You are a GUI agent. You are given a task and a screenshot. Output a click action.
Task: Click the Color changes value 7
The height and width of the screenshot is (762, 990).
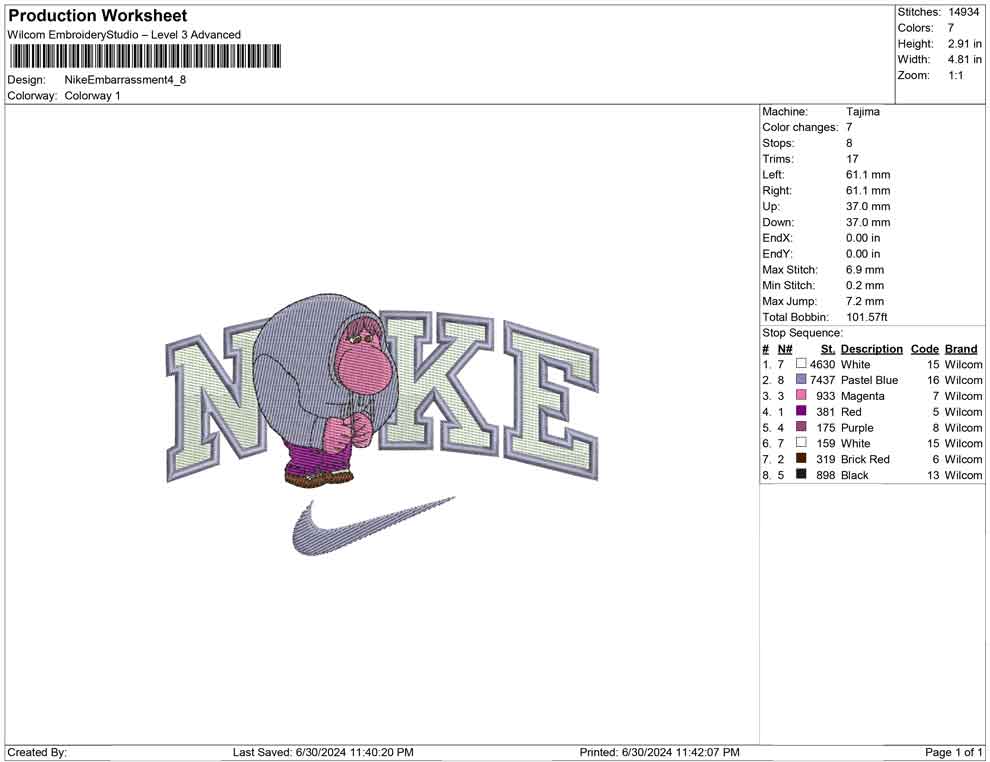click(x=849, y=128)
